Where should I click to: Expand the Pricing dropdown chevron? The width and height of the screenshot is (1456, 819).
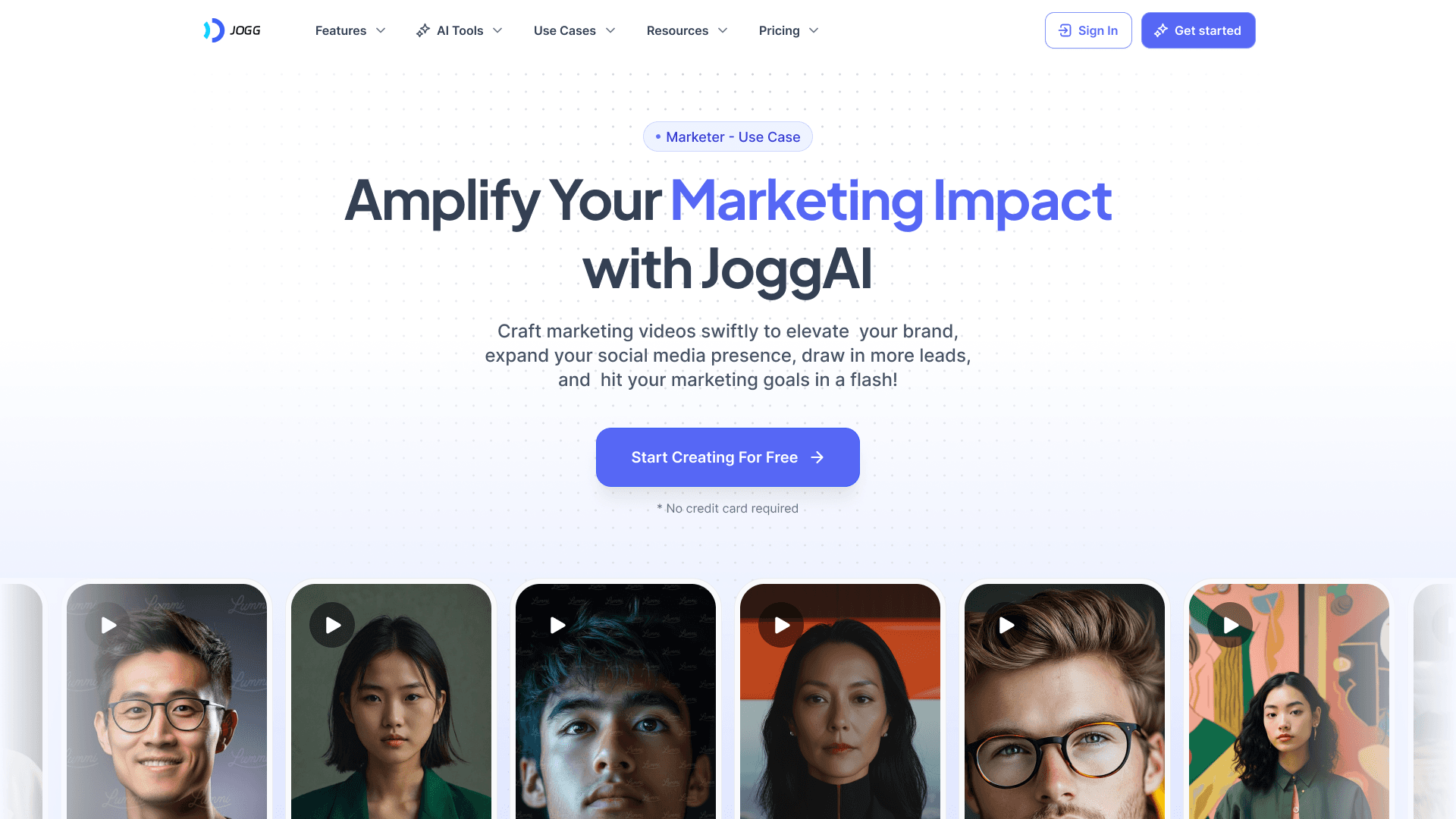[814, 30]
